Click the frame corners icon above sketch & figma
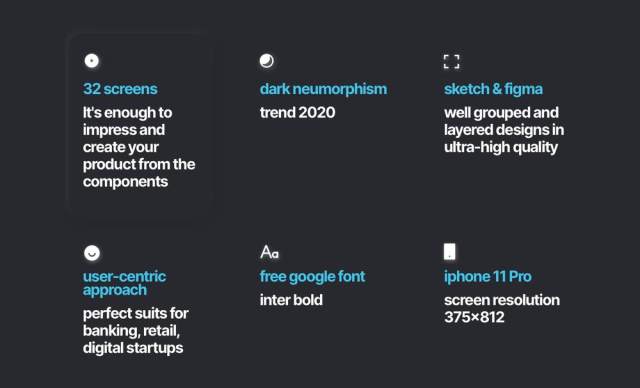Image resolution: width=640 pixels, height=388 pixels. pyautogui.click(x=451, y=62)
